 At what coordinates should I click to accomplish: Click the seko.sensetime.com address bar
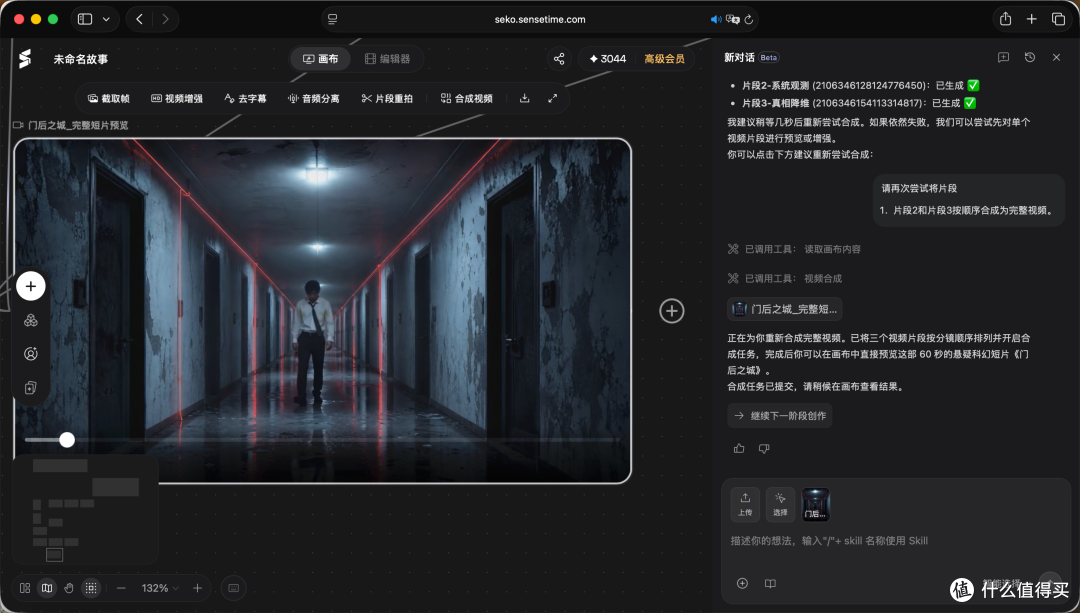pos(540,19)
